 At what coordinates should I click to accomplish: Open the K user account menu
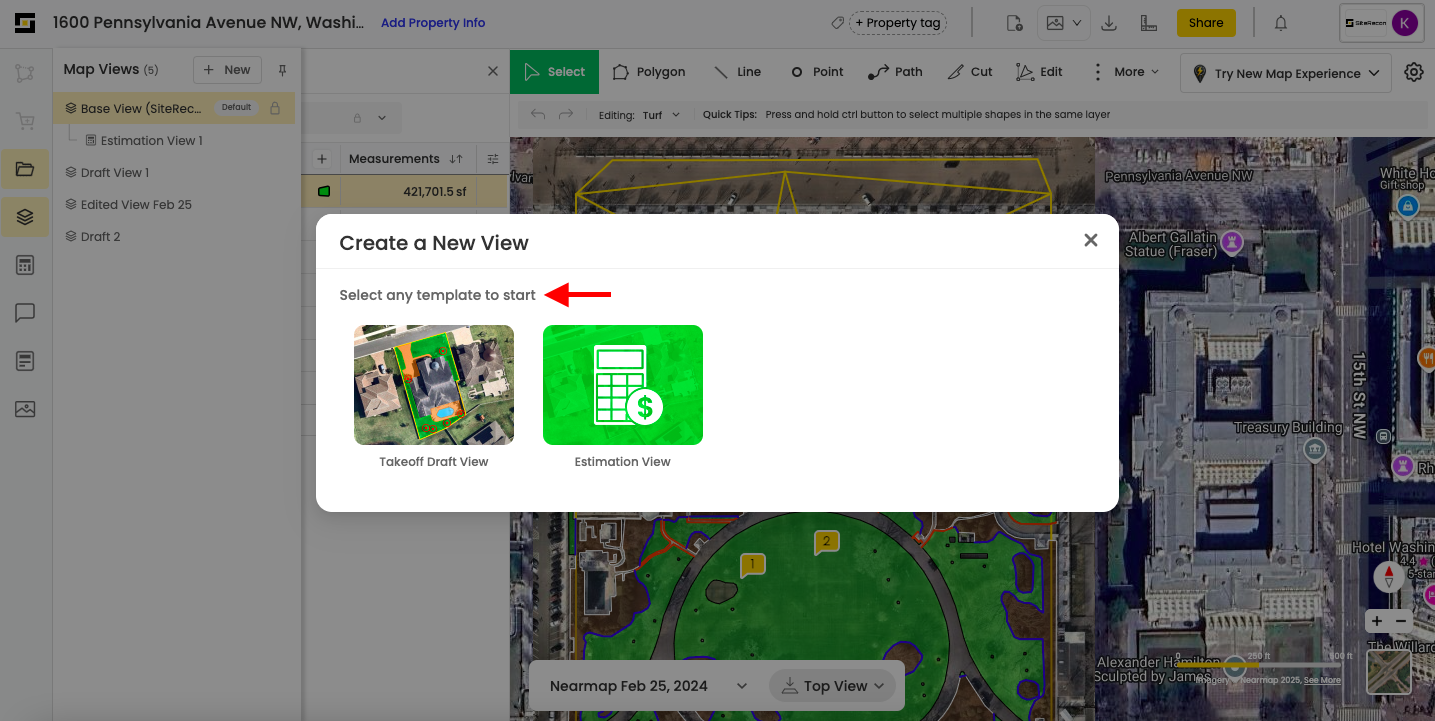[x=1404, y=23]
